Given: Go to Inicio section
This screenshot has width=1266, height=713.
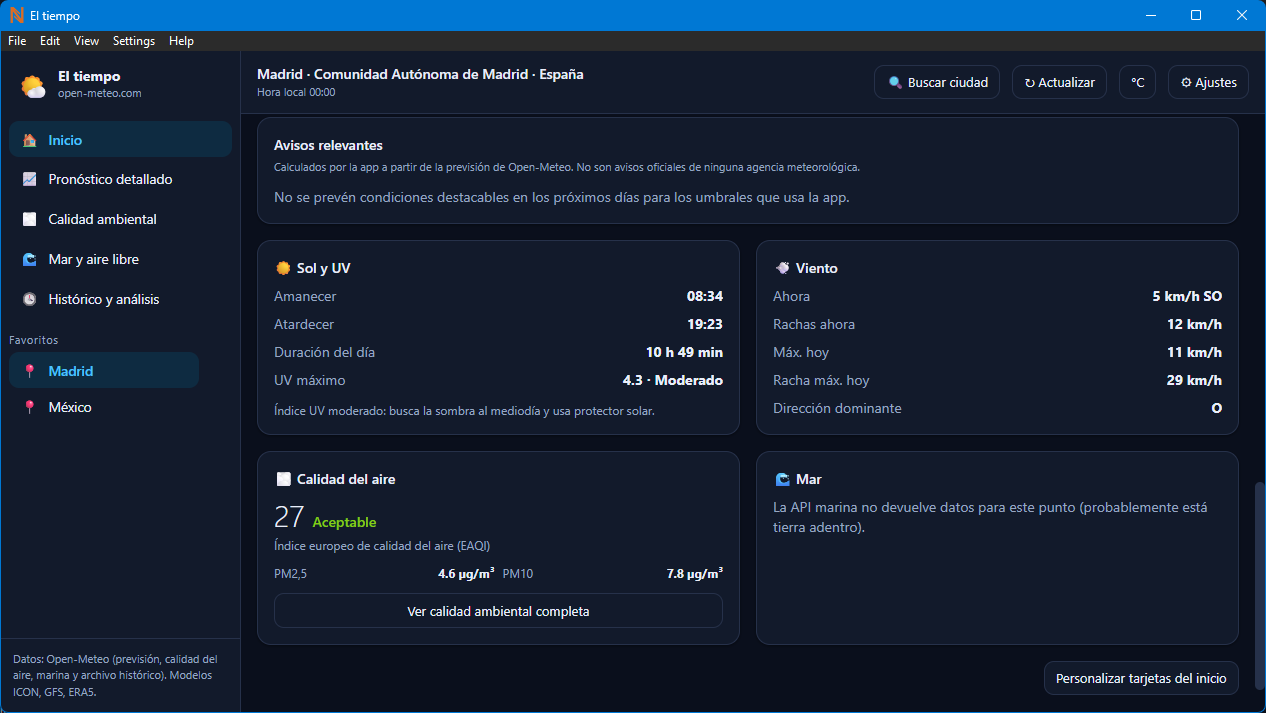Looking at the screenshot, I should point(121,140).
